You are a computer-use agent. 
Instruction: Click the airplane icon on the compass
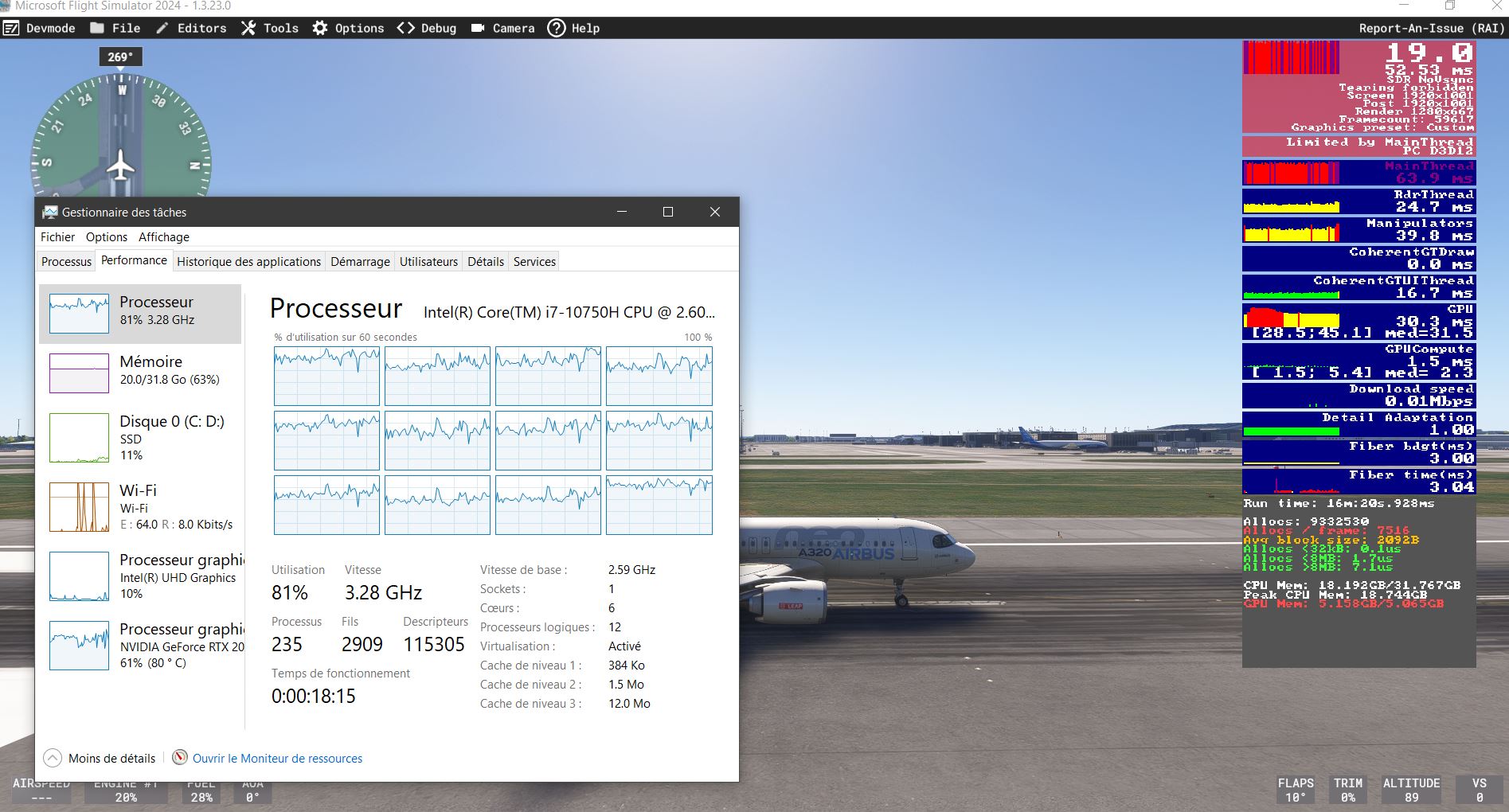pos(120,165)
